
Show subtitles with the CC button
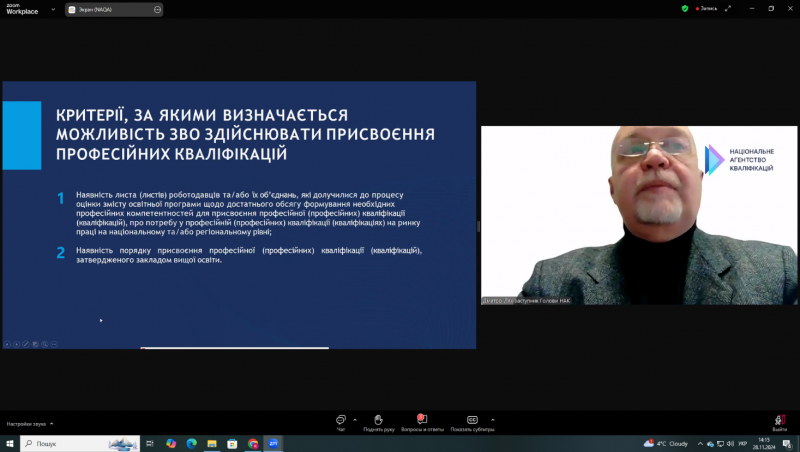(471, 421)
